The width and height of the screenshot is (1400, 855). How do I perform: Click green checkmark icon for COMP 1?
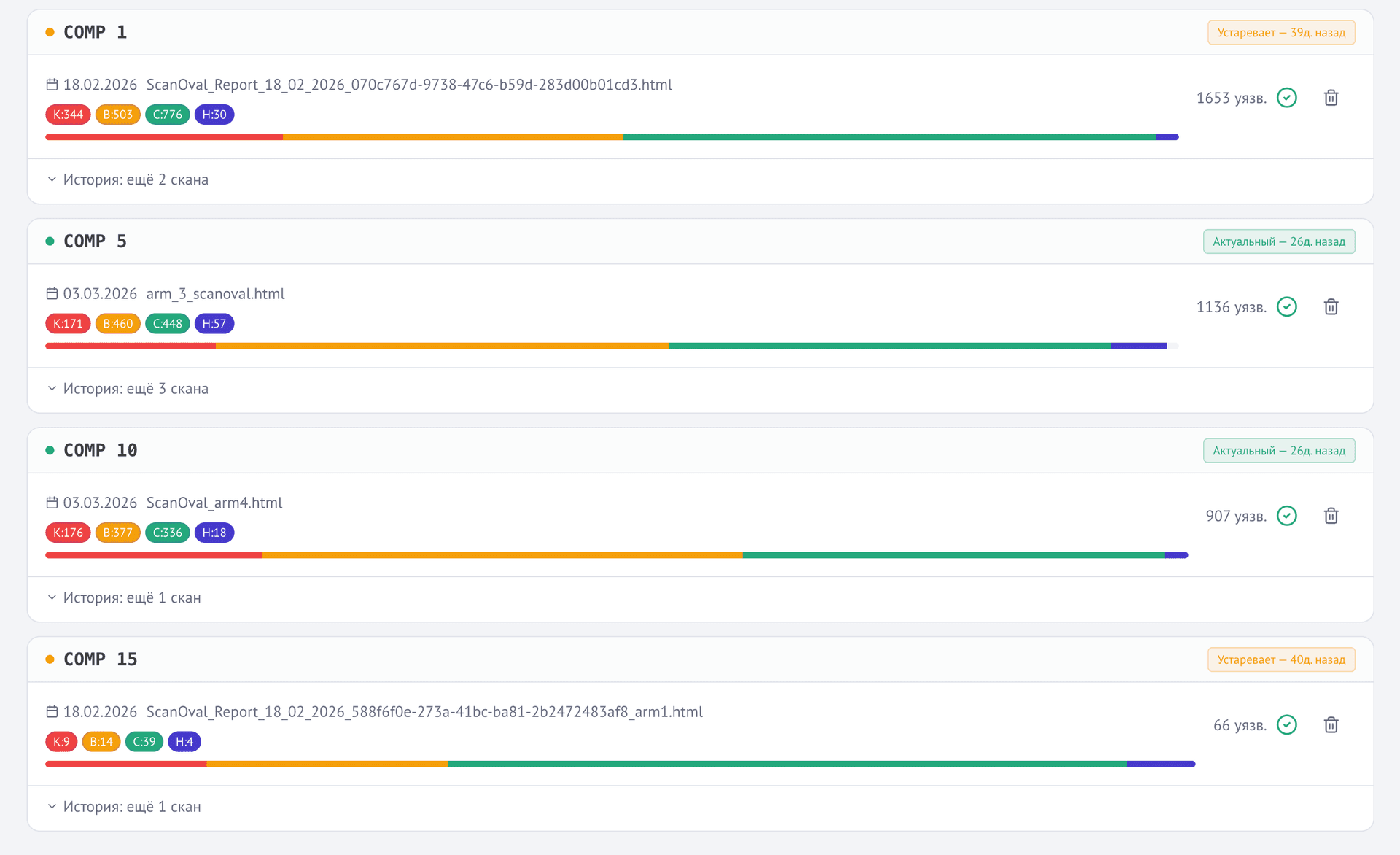[1287, 98]
